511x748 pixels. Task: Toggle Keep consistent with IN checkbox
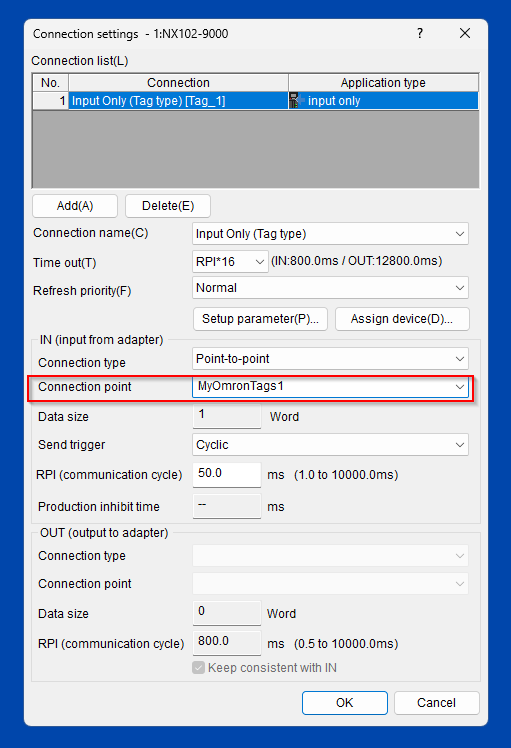coord(198,667)
